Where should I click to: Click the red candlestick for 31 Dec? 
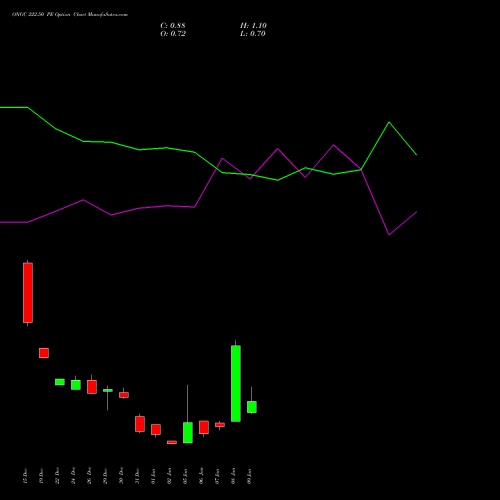pyautogui.click(x=140, y=424)
